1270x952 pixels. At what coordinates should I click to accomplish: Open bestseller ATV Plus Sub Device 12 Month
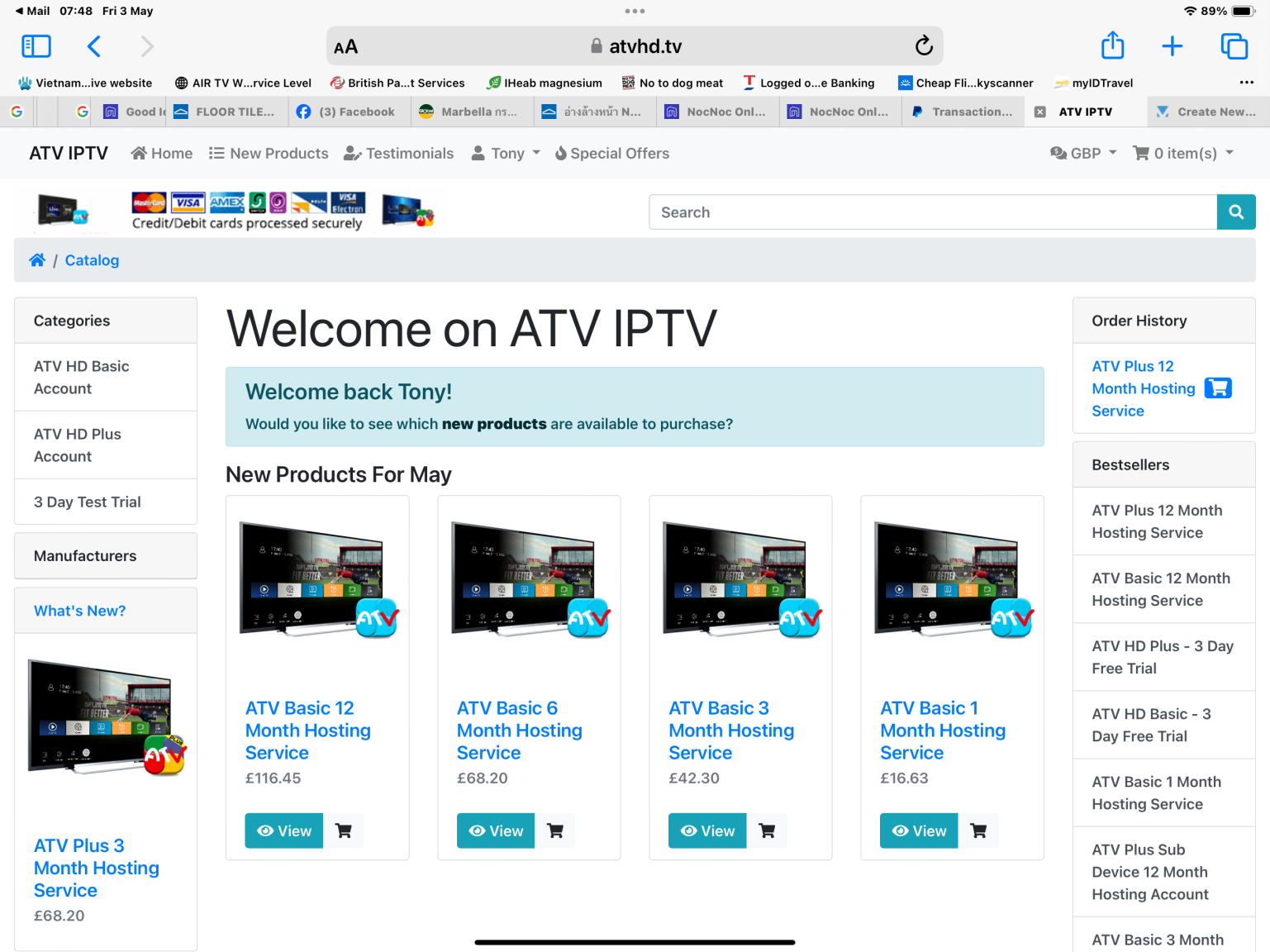click(x=1163, y=872)
